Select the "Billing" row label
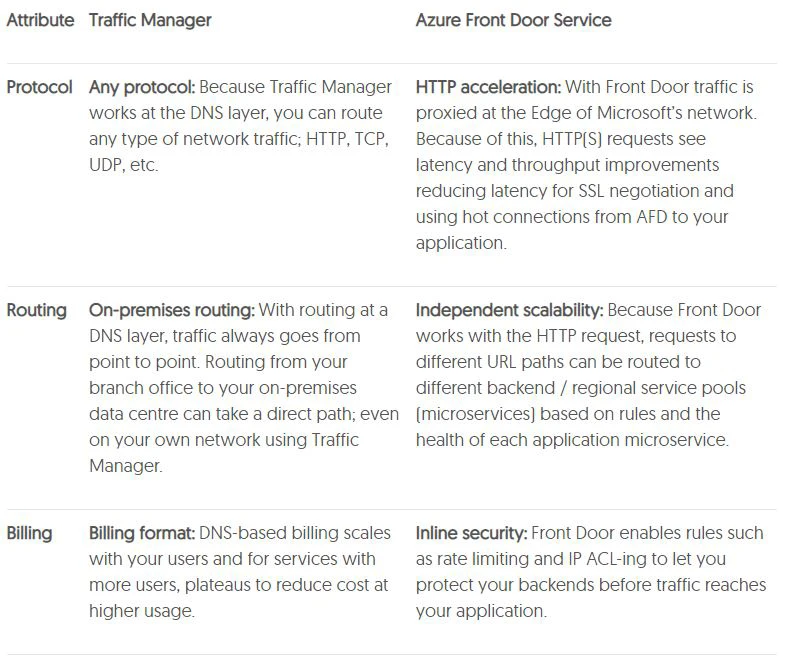 tap(30, 533)
